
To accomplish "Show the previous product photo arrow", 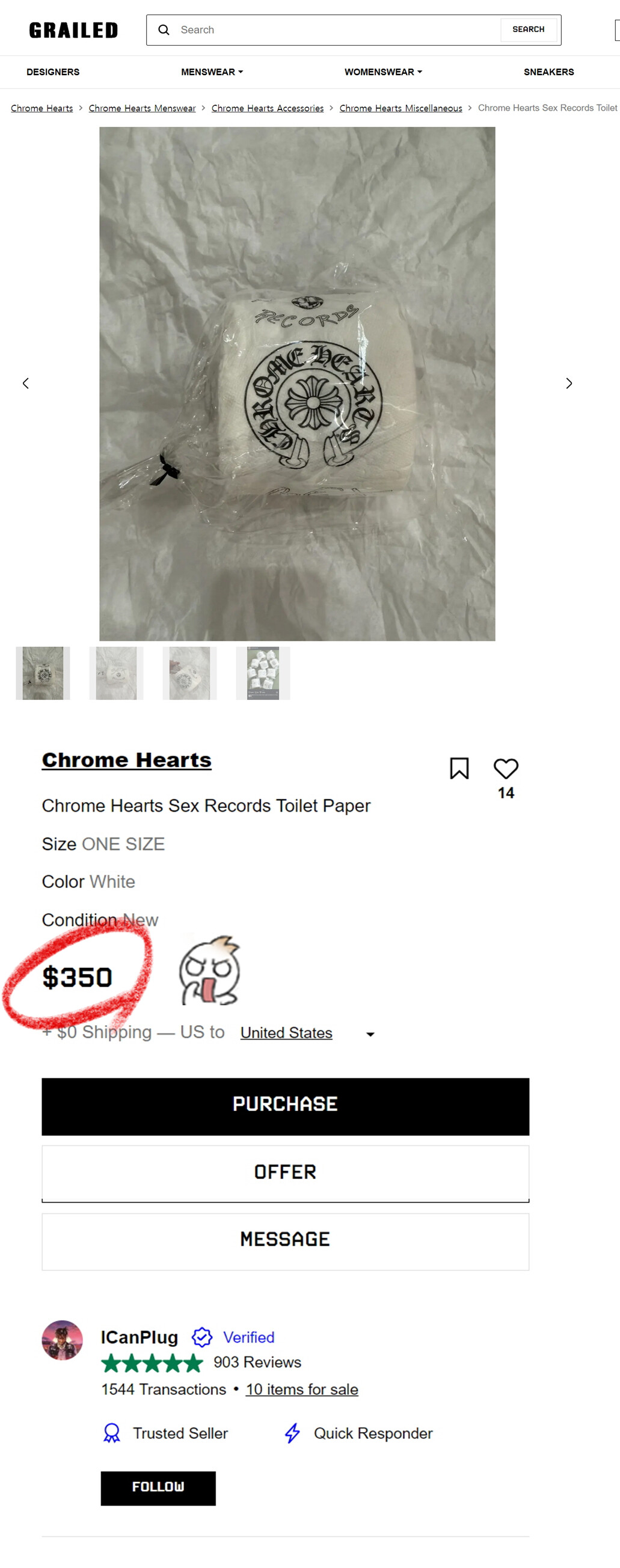I will pyautogui.click(x=26, y=384).
